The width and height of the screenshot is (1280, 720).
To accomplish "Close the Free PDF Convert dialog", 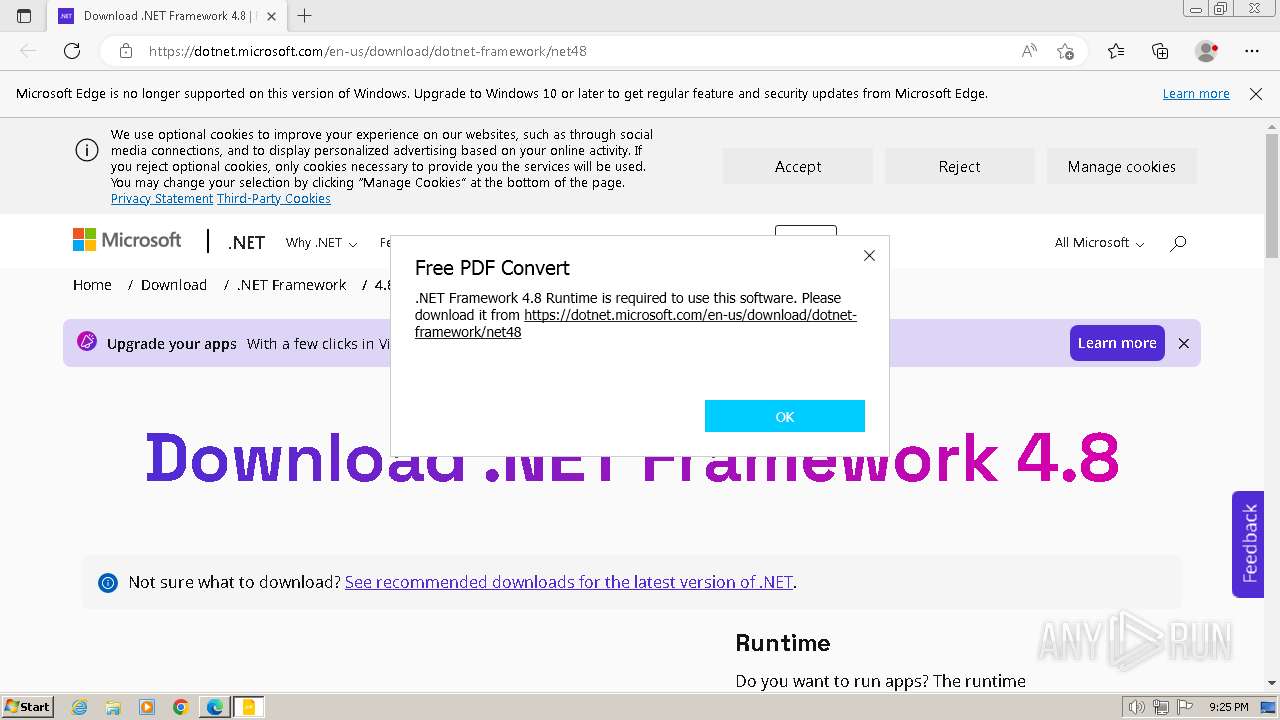I will point(869,256).
